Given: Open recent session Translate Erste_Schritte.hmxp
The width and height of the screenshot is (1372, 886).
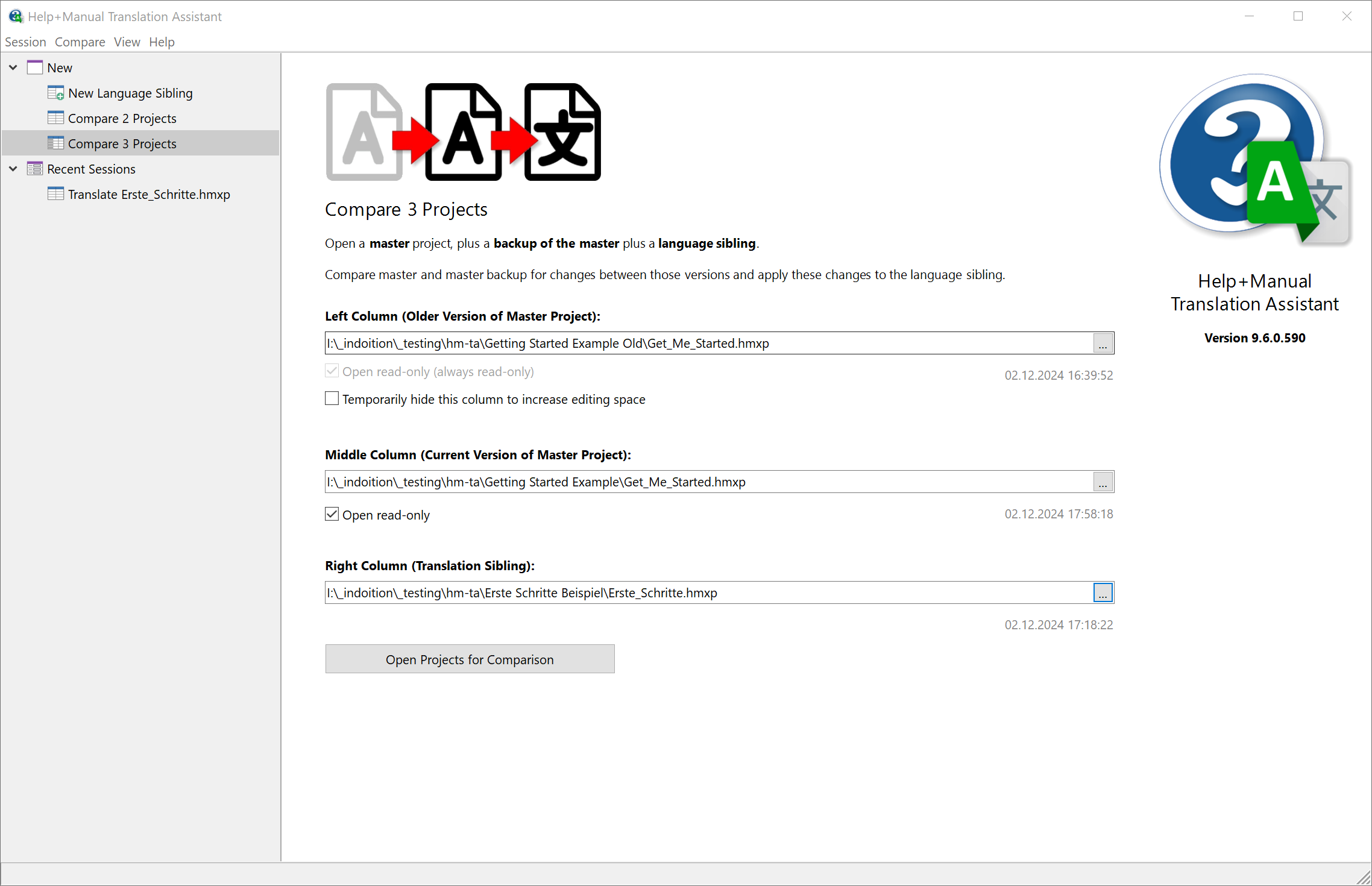Looking at the screenshot, I should [x=149, y=194].
